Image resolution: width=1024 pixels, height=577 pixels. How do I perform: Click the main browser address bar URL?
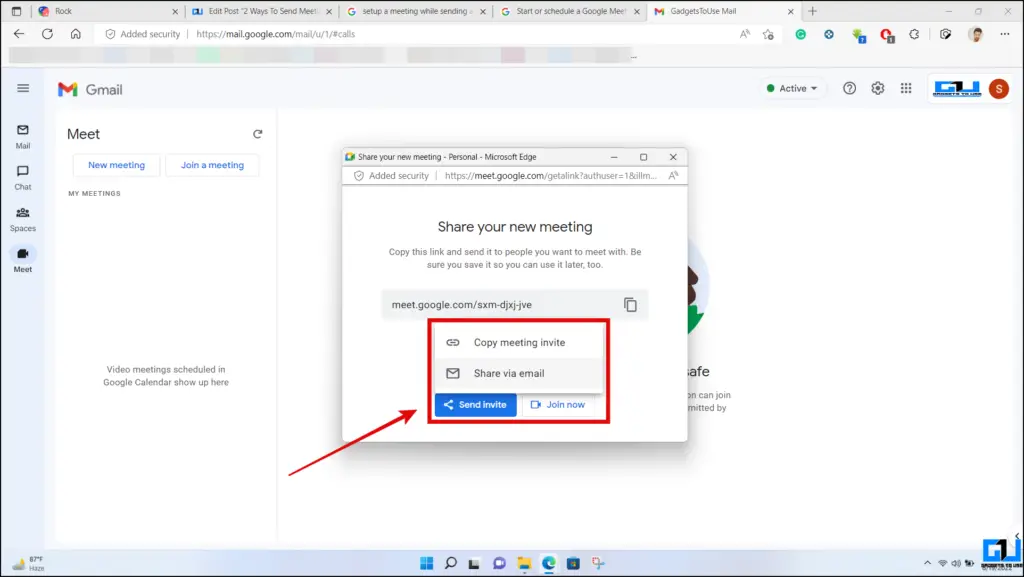coord(276,34)
